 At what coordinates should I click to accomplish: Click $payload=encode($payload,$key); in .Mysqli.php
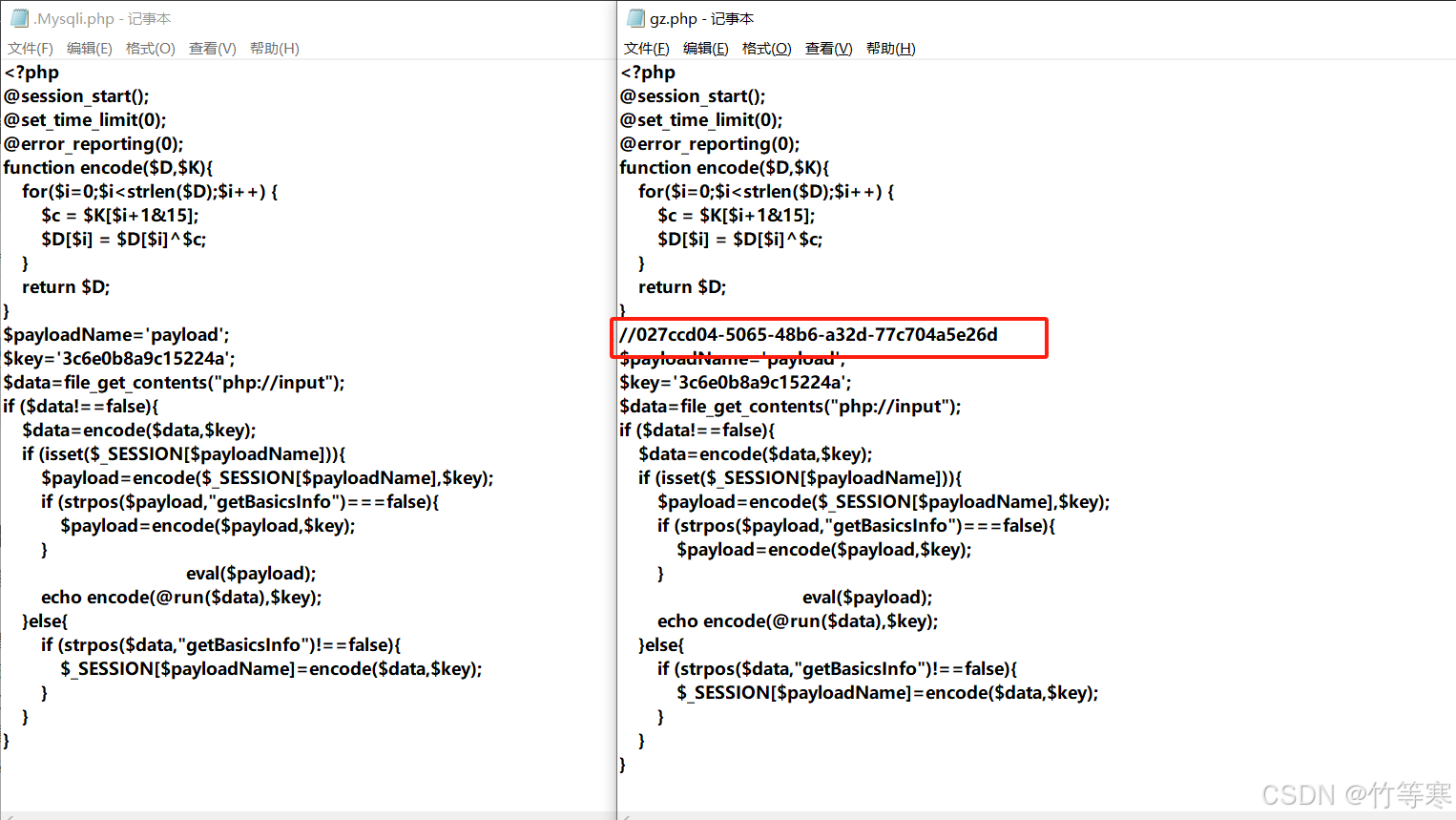tap(208, 526)
